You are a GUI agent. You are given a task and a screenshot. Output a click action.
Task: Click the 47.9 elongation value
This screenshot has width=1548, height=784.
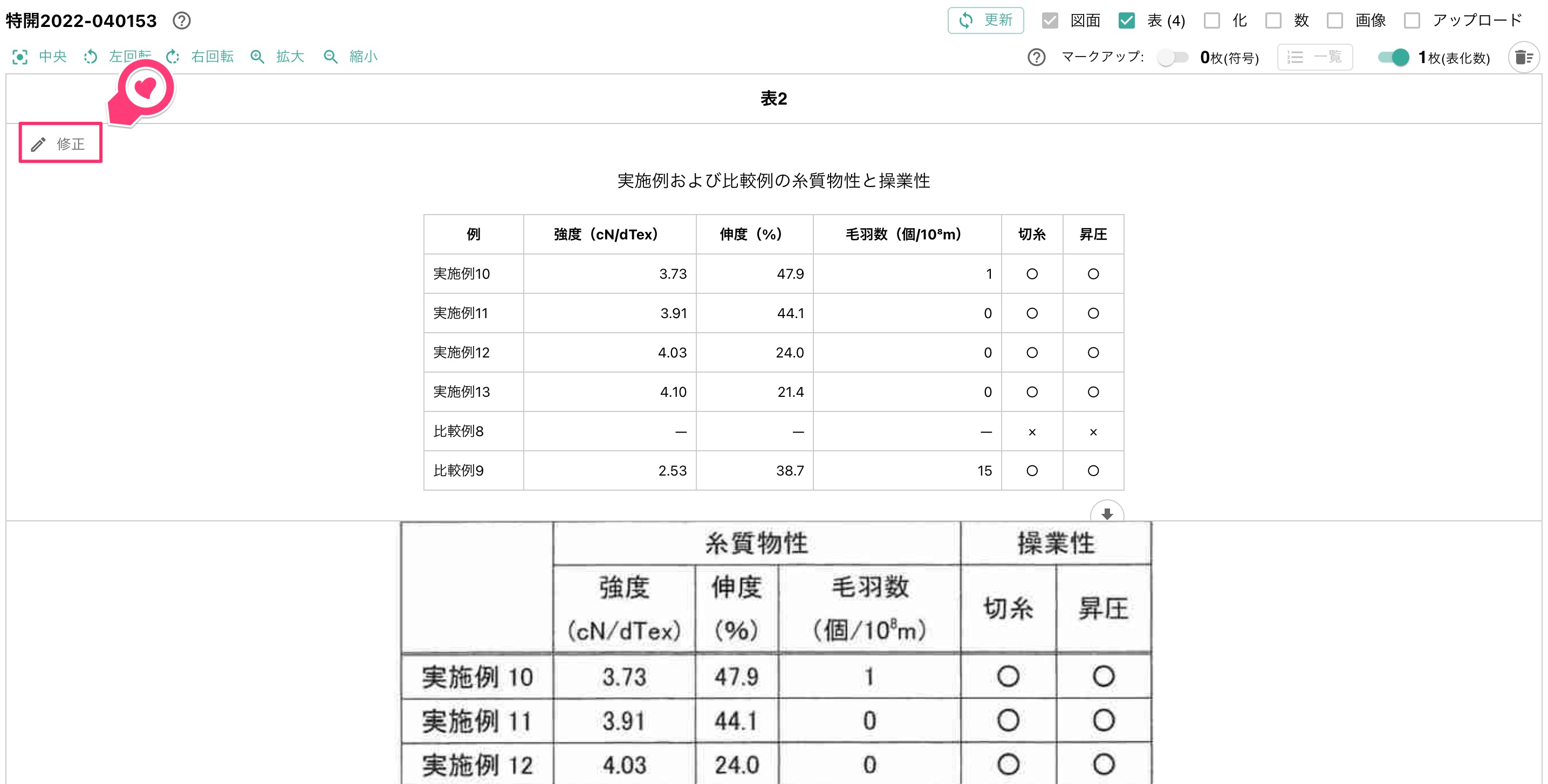(790, 274)
